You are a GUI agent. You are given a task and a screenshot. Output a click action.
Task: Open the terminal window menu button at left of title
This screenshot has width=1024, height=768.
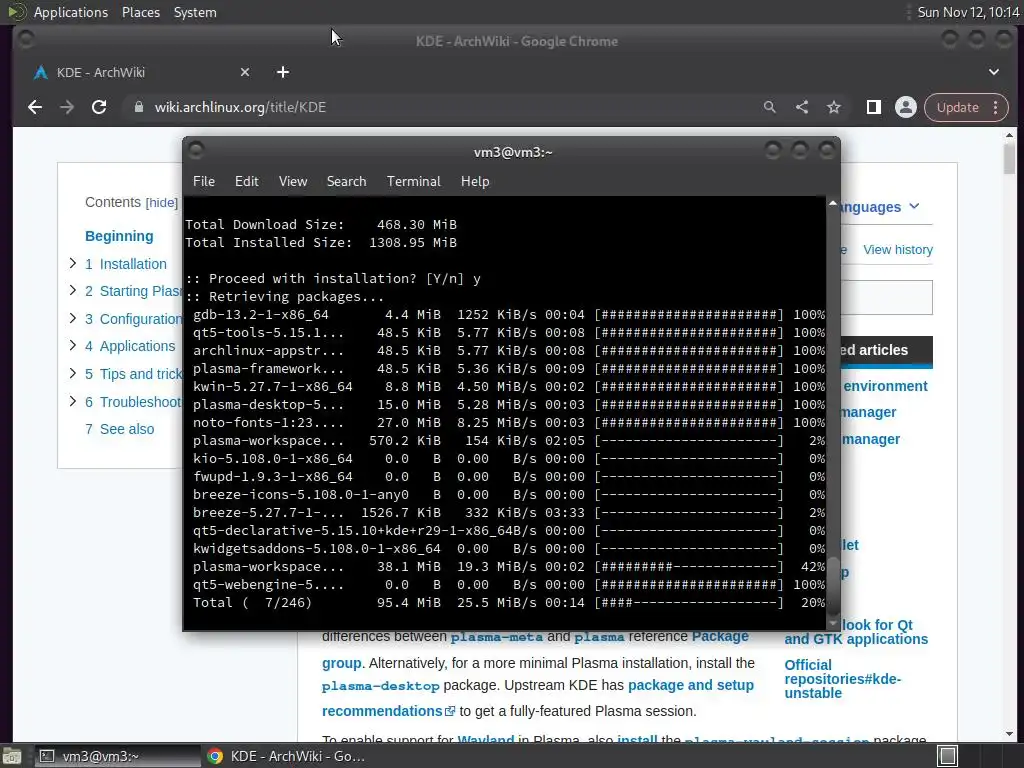pyautogui.click(x=196, y=151)
